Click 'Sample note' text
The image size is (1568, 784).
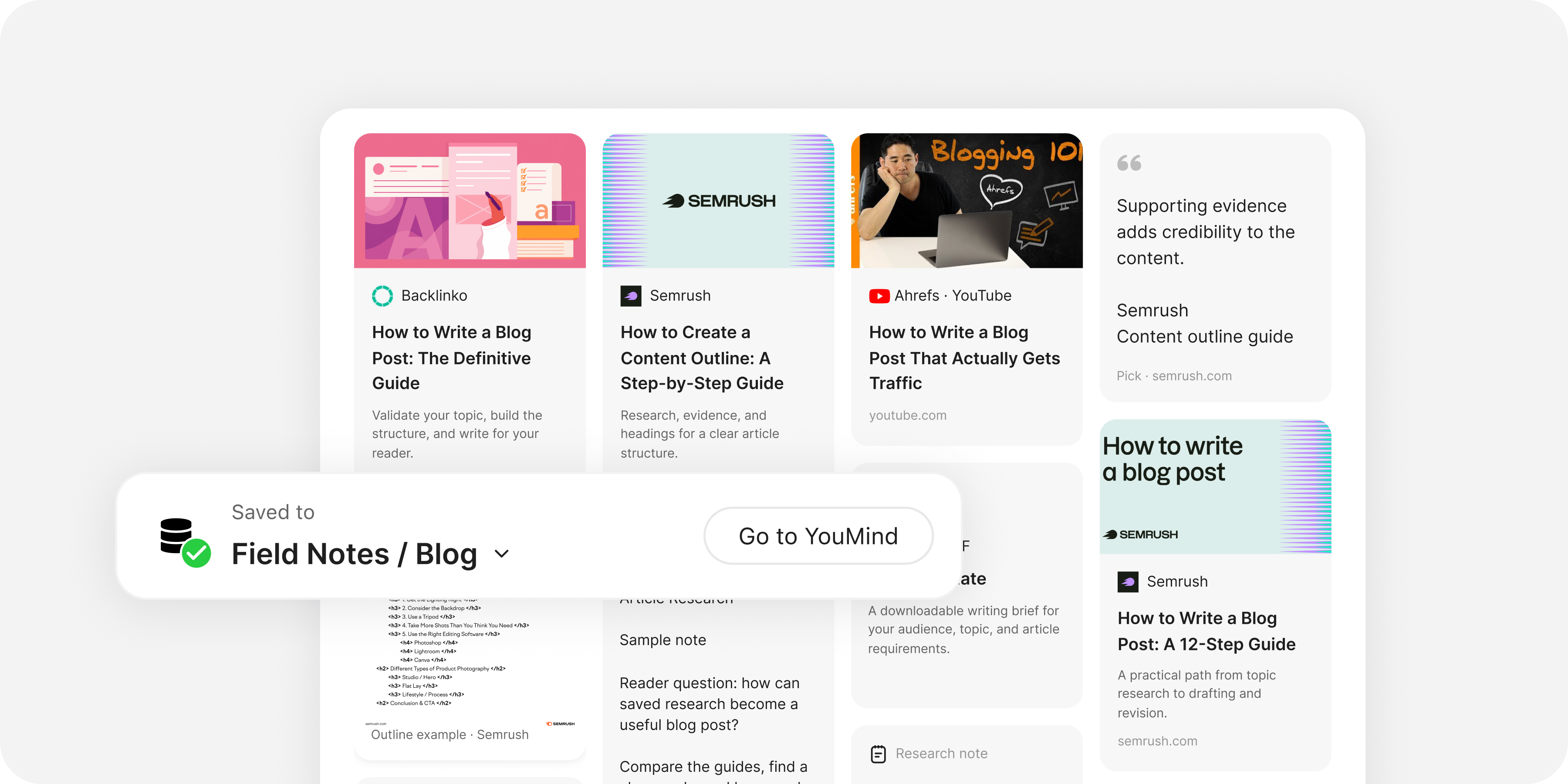tap(663, 640)
